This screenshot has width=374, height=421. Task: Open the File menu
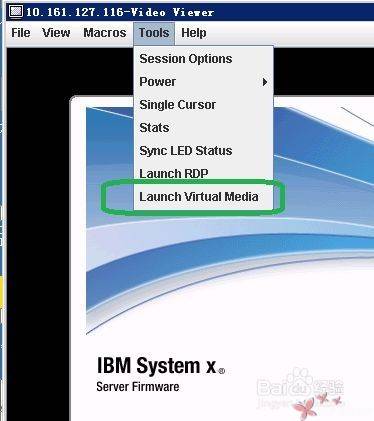[x=21, y=33]
